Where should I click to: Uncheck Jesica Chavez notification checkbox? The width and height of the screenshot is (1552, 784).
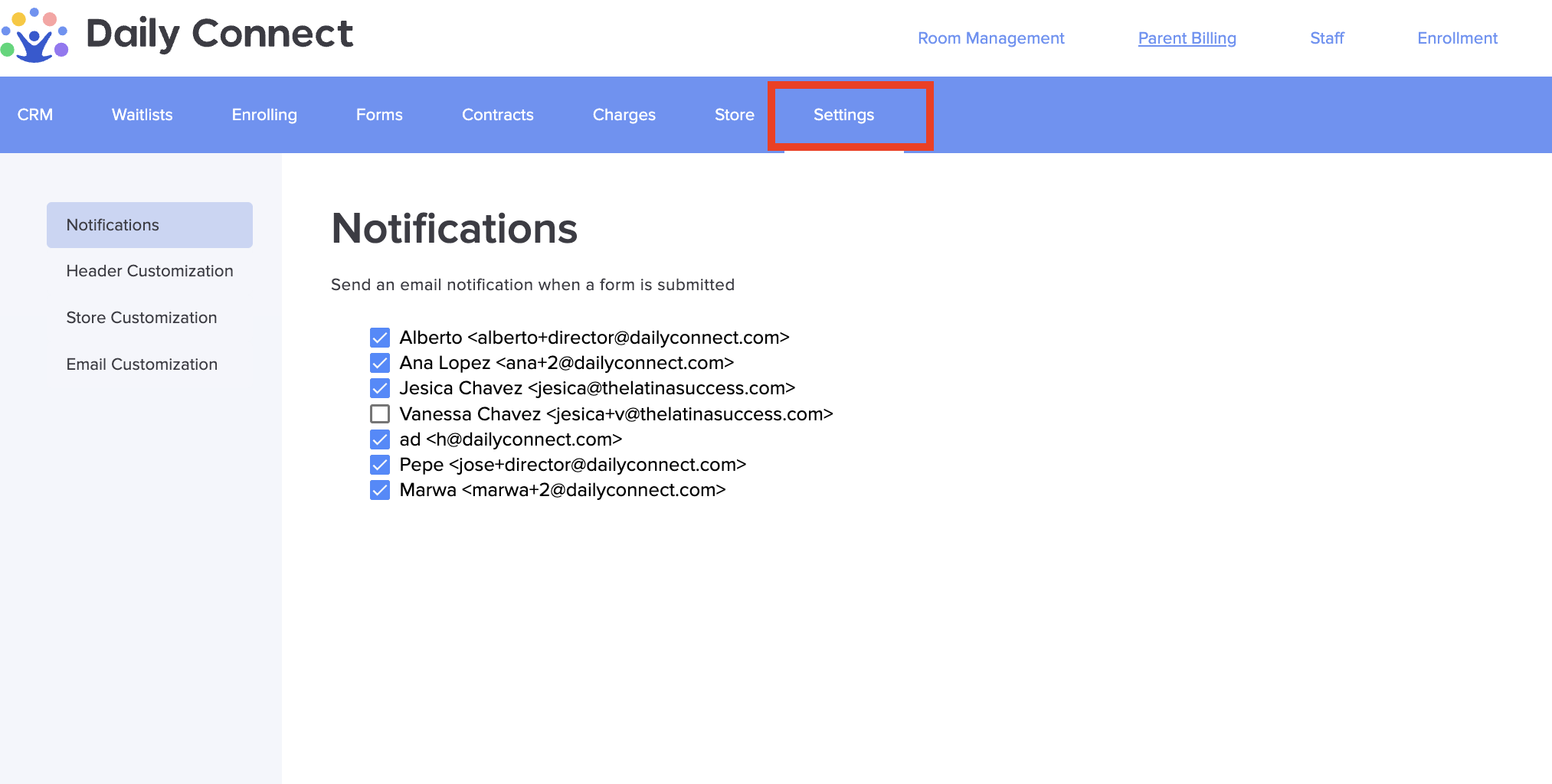[x=380, y=388]
